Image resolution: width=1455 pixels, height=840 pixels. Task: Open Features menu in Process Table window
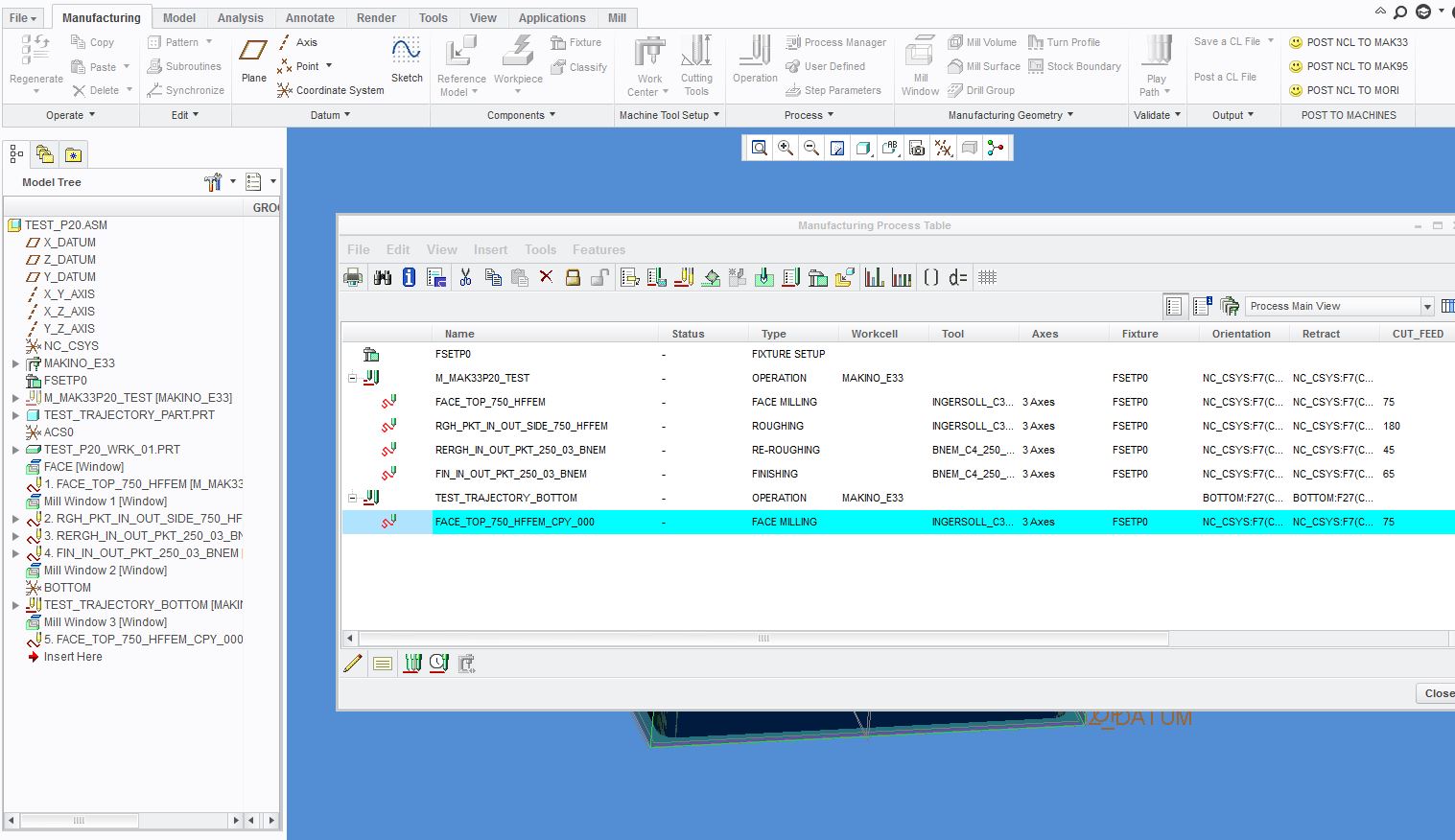pyautogui.click(x=598, y=249)
